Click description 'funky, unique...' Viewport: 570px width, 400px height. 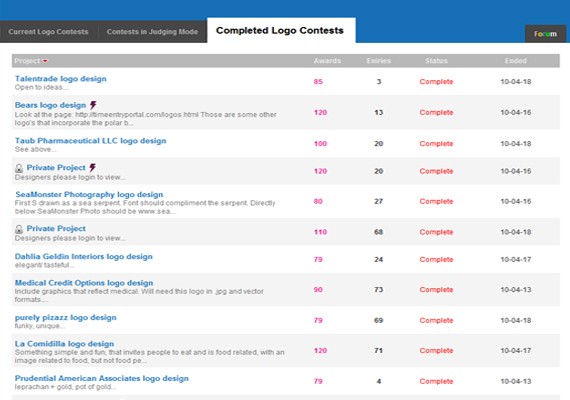click(40, 326)
